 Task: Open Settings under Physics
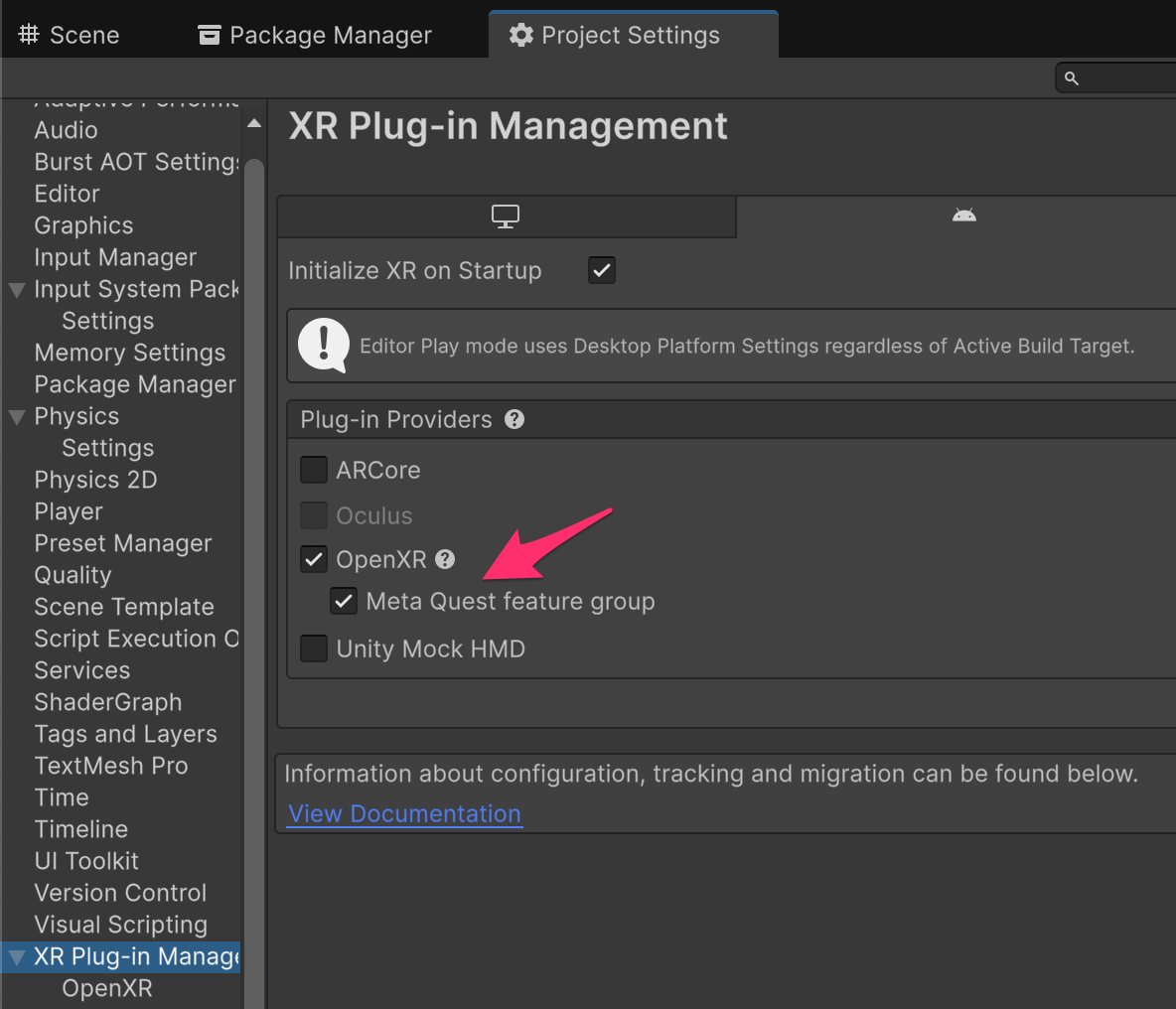108,448
